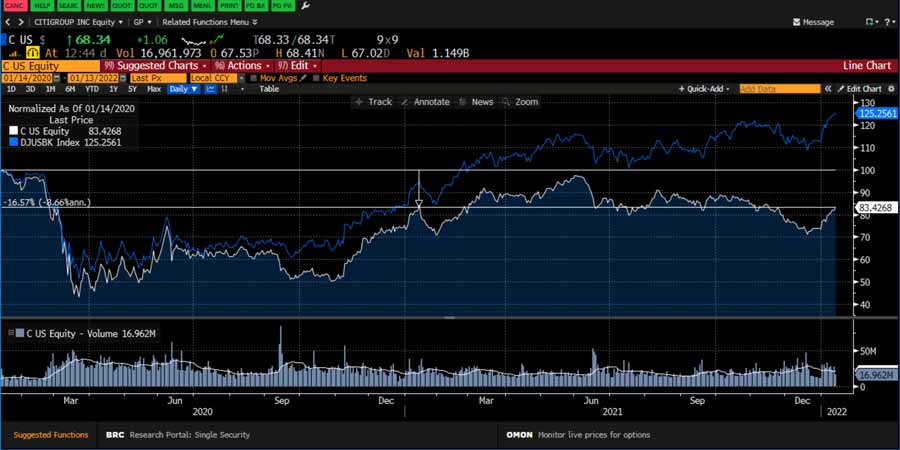Click the Message envelope icon
900x450 pixels.
click(797, 22)
